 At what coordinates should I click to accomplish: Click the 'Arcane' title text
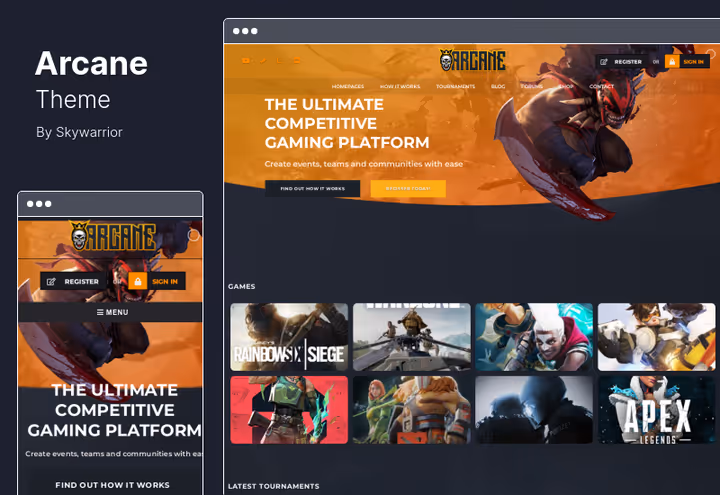91,63
